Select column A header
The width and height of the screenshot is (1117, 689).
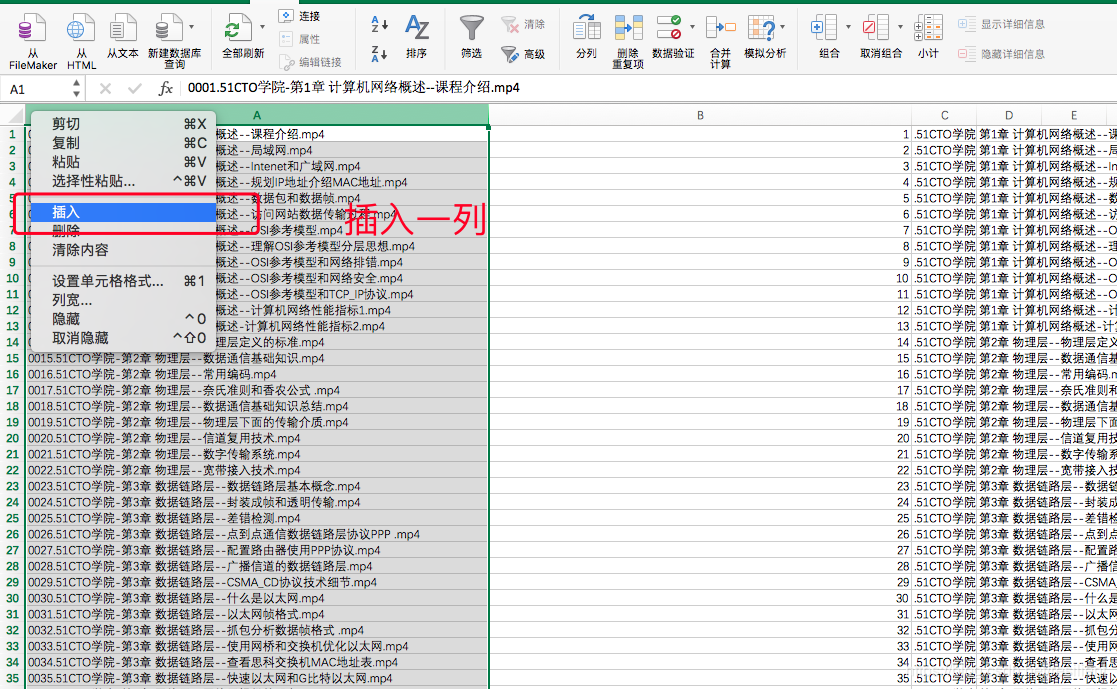pyautogui.click(x=257, y=115)
